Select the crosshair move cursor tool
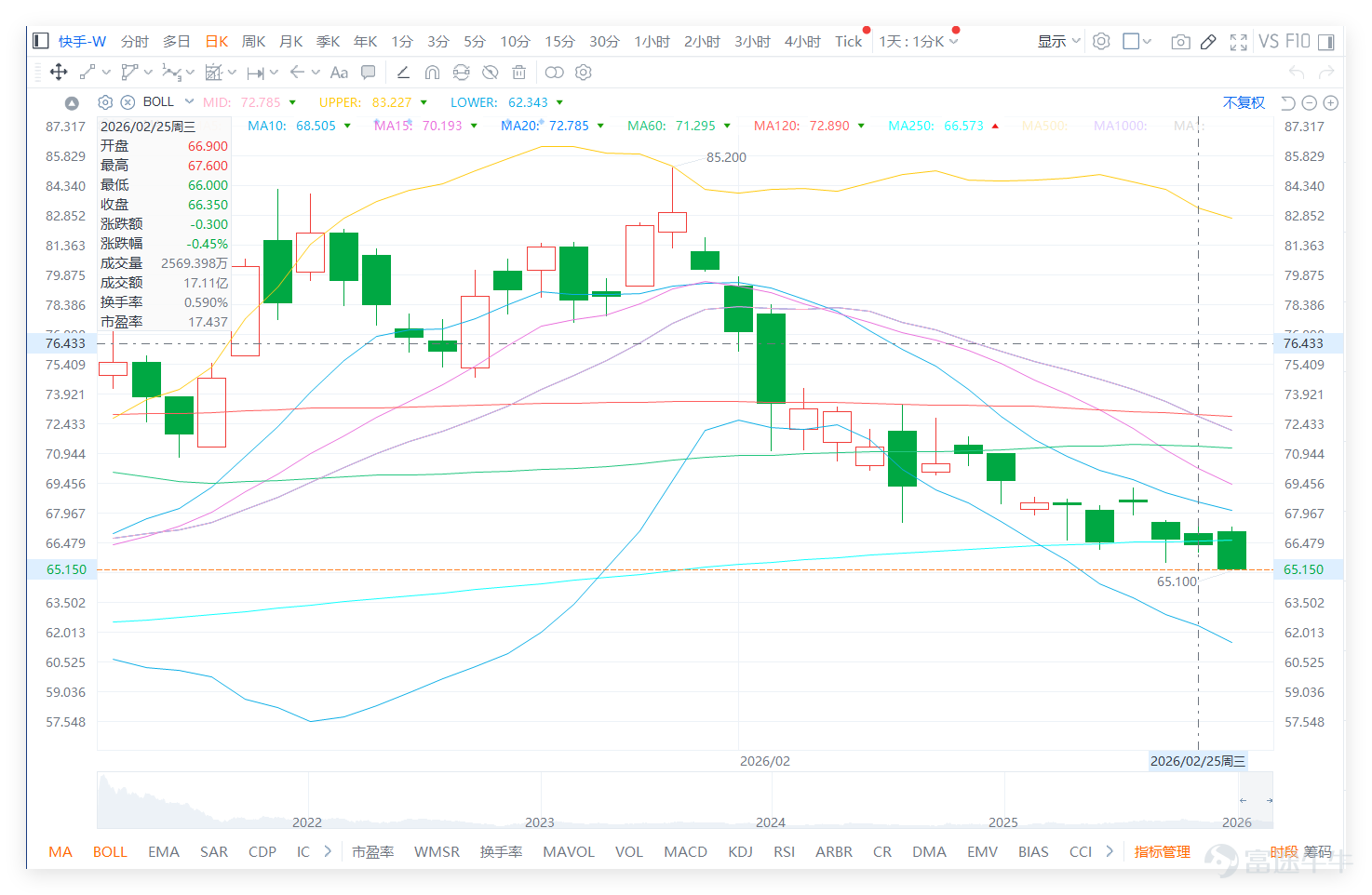 (x=59, y=72)
